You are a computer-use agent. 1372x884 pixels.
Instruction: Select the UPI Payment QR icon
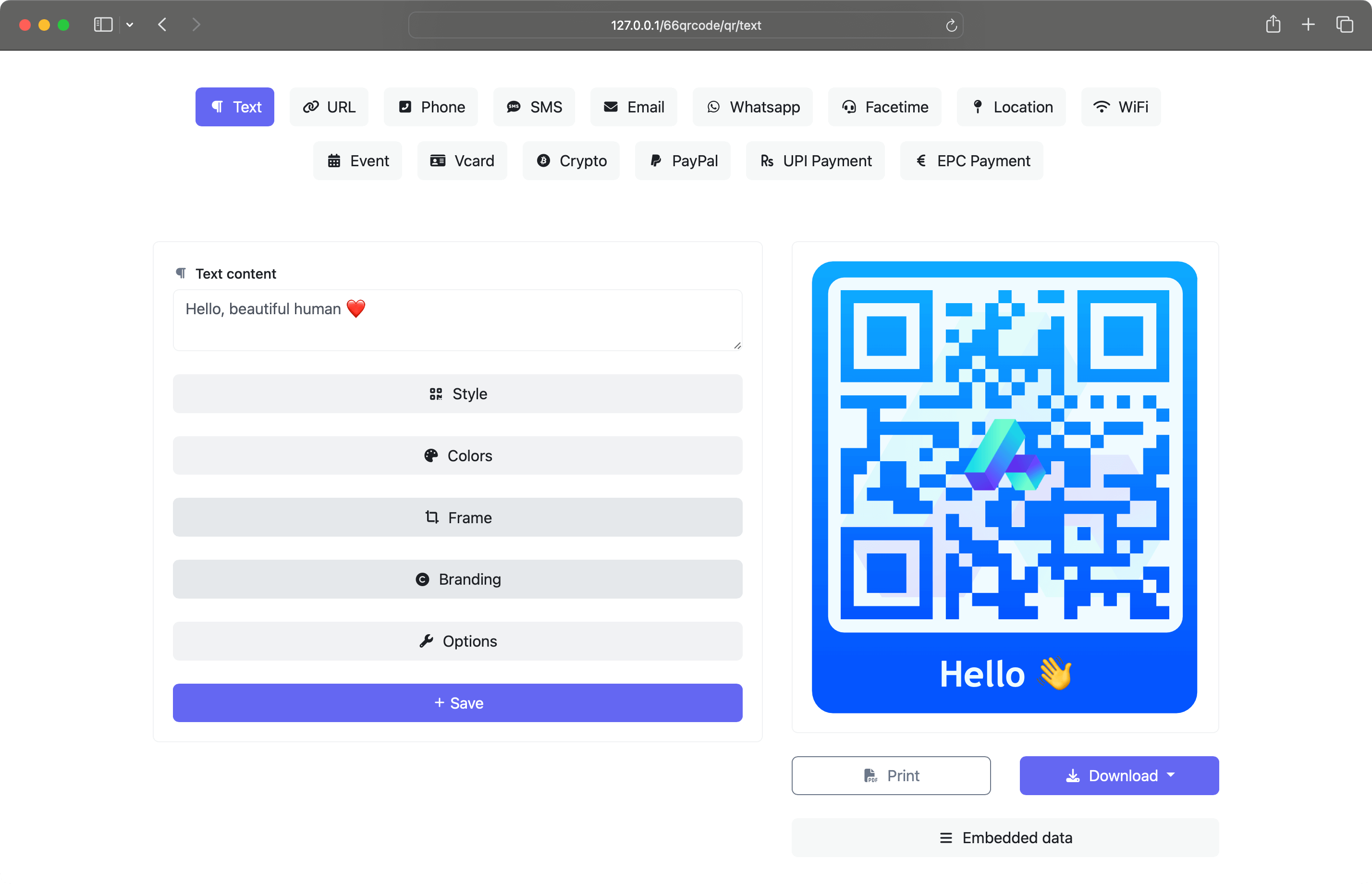click(766, 160)
